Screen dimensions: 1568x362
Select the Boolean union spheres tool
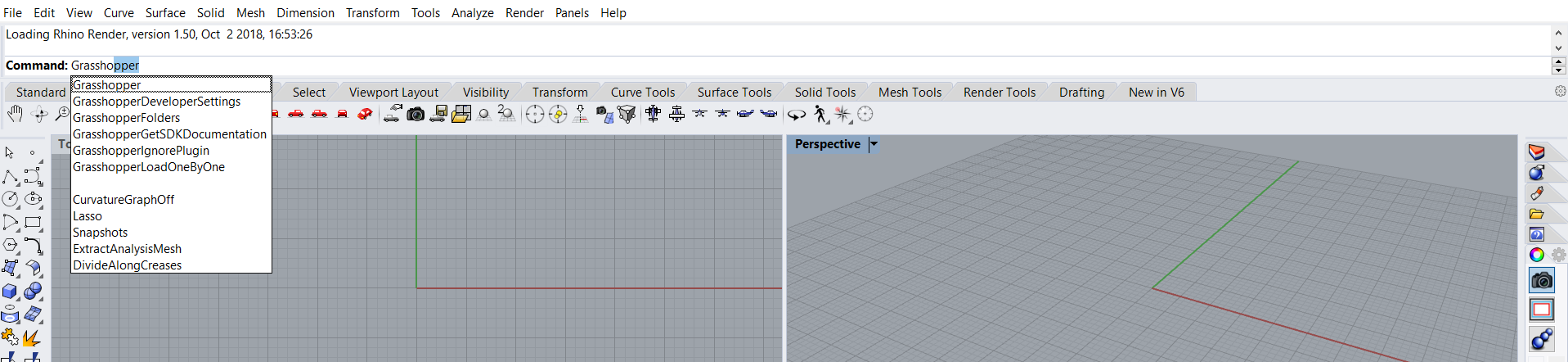click(x=33, y=292)
